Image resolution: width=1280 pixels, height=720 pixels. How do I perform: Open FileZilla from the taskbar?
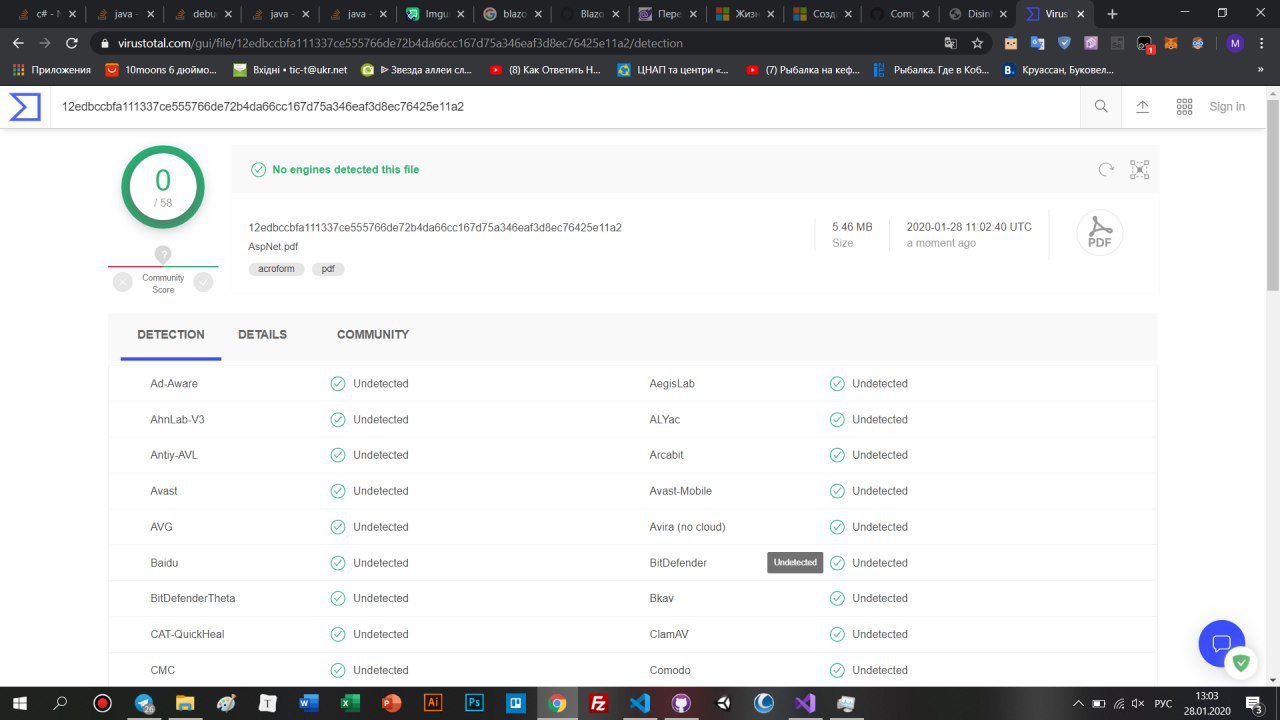599,703
